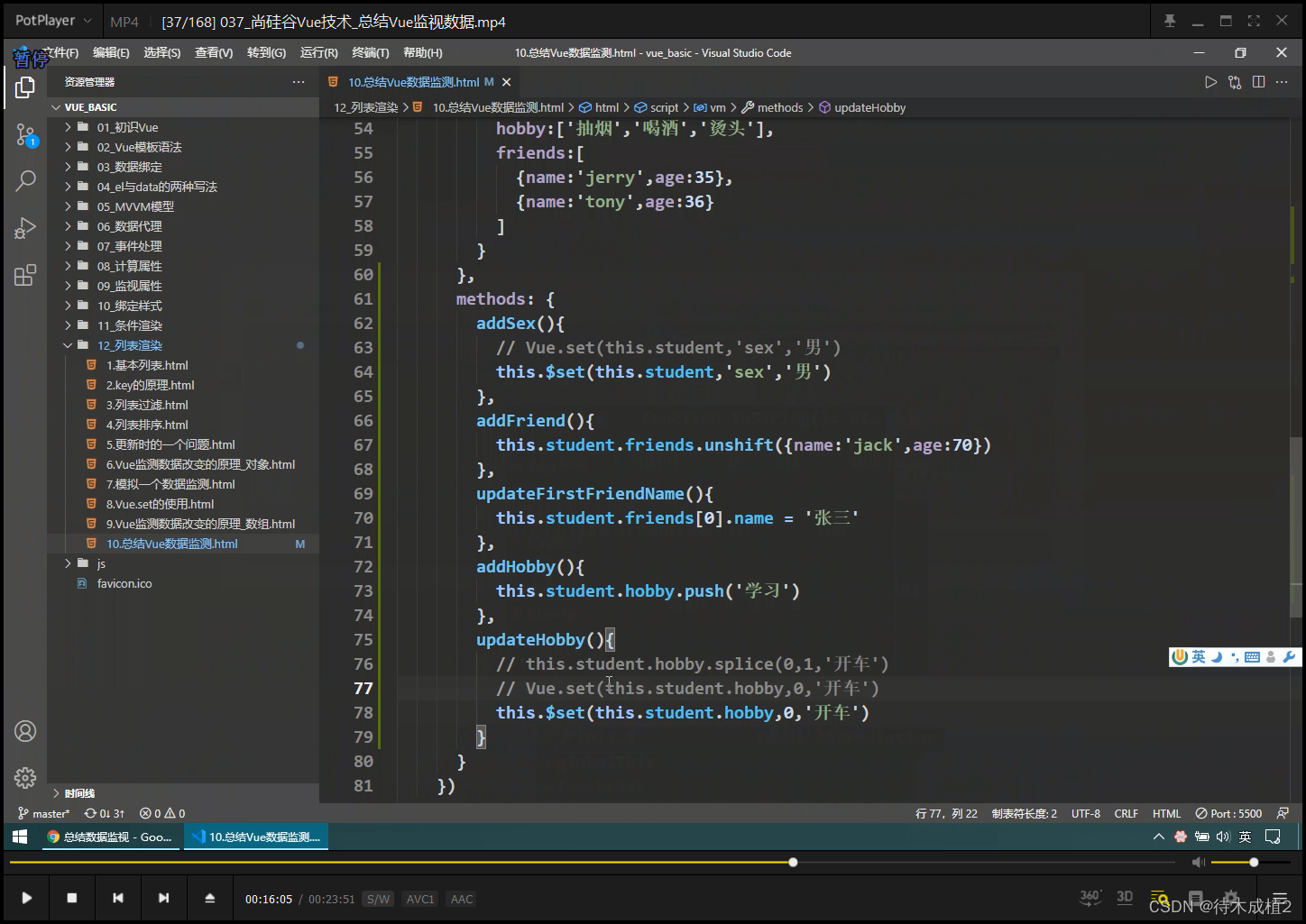This screenshot has width=1306, height=924.
Task: Switch to Chrome 总结数据监视 taskbar window
Action: click(112, 837)
